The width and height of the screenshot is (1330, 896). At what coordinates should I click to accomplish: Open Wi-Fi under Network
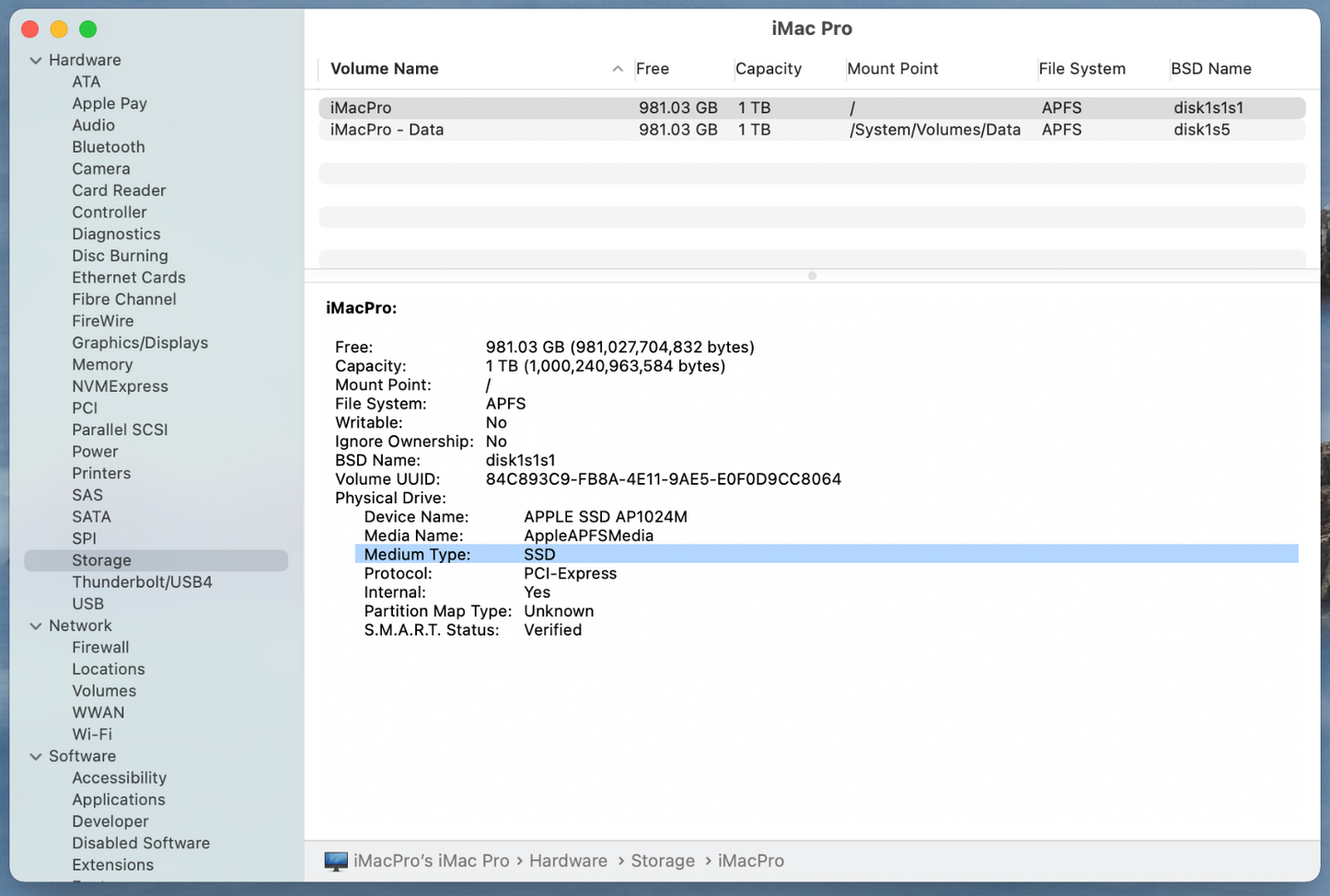click(92, 734)
